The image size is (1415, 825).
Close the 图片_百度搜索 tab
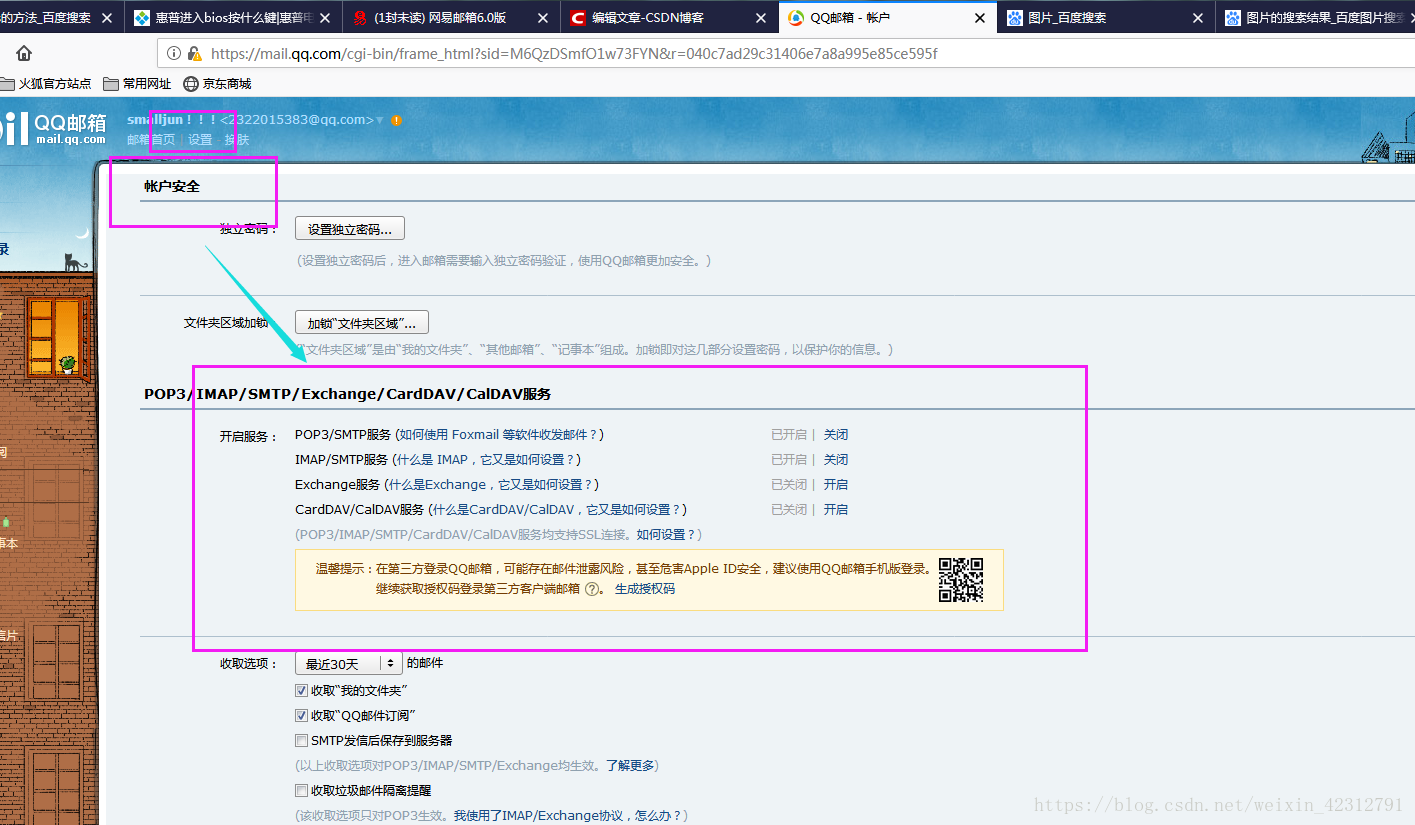pos(1198,18)
